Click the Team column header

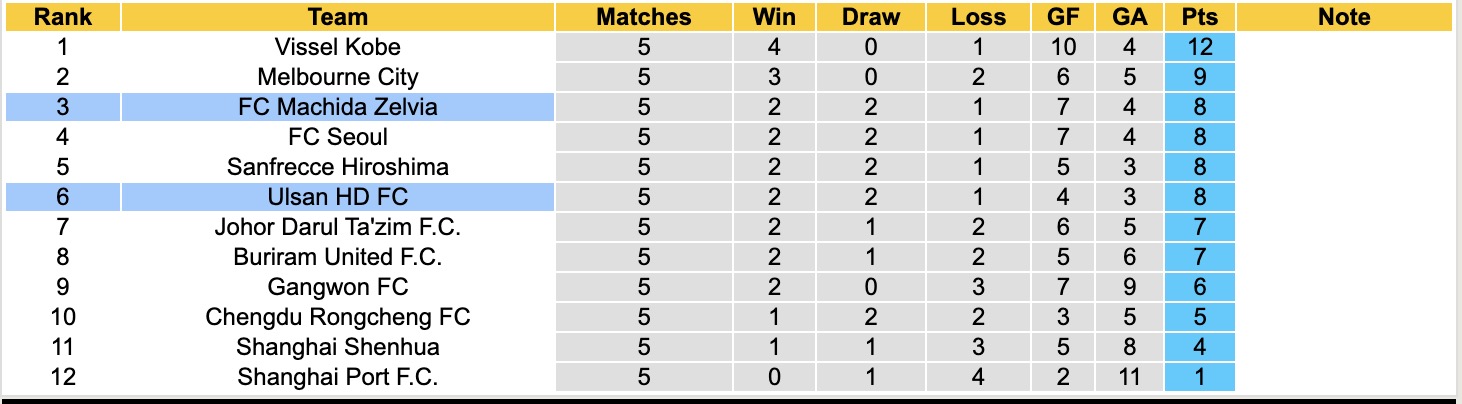(x=338, y=17)
